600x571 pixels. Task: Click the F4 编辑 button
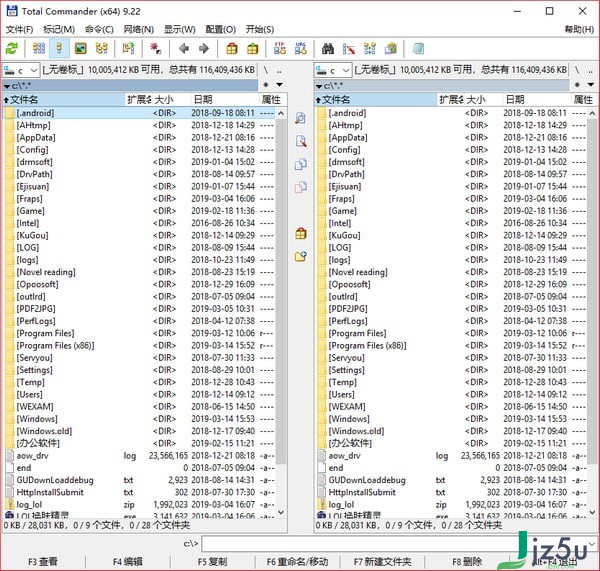pyautogui.click(x=128, y=562)
